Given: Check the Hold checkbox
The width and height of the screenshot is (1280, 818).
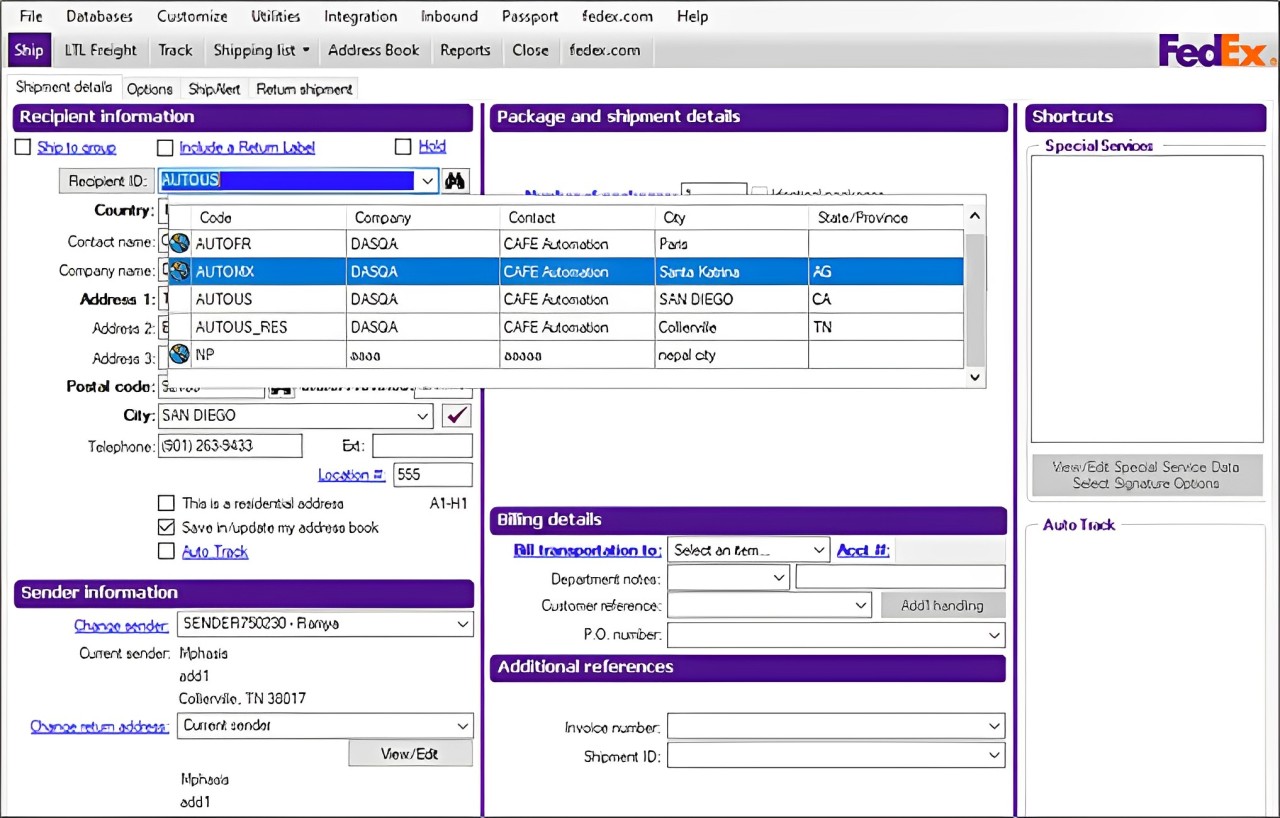Looking at the screenshot, I should point(403,147).
